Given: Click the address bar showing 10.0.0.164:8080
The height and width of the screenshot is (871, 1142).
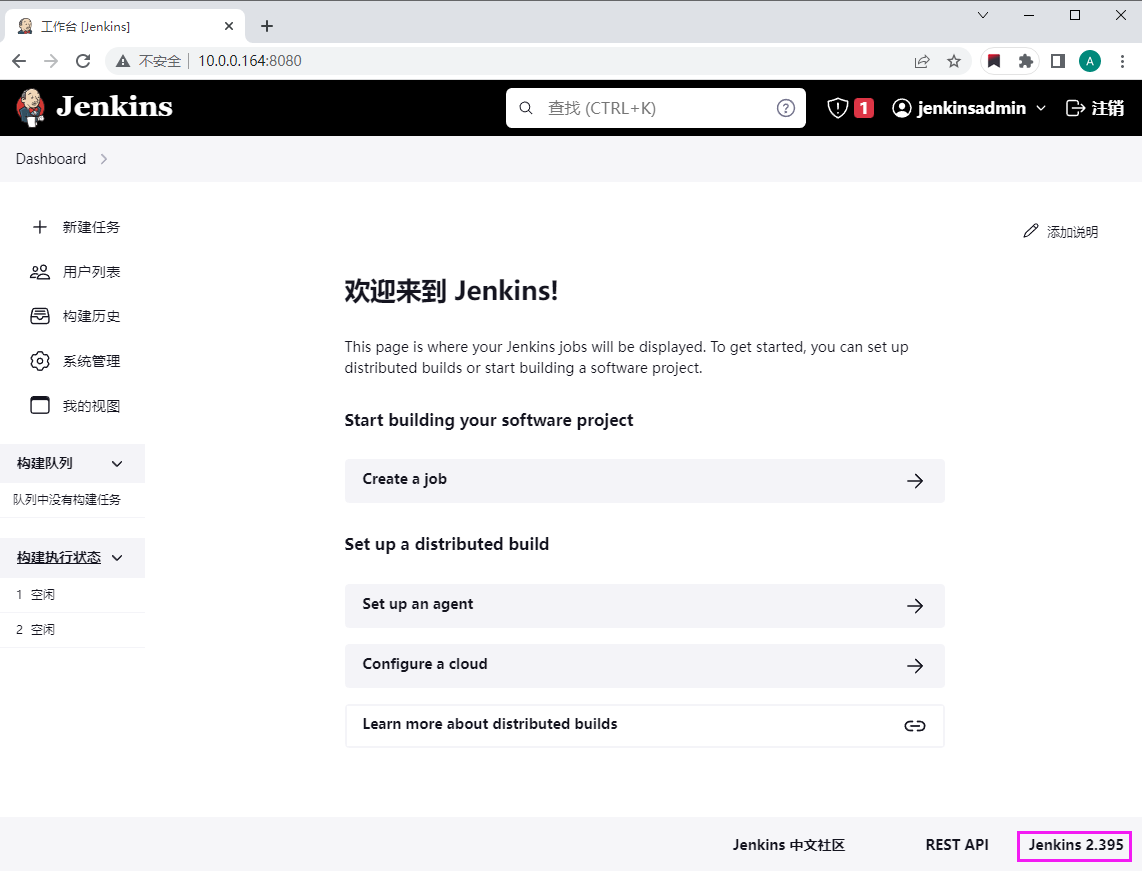Looking at the screenshot, I should tap(250, 61).
